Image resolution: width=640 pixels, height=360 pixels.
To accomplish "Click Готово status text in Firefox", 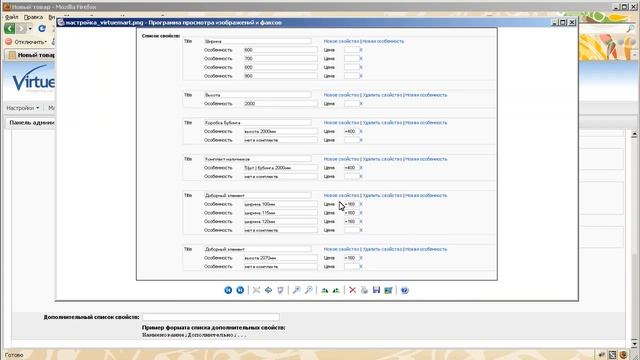I will (14, 355).
